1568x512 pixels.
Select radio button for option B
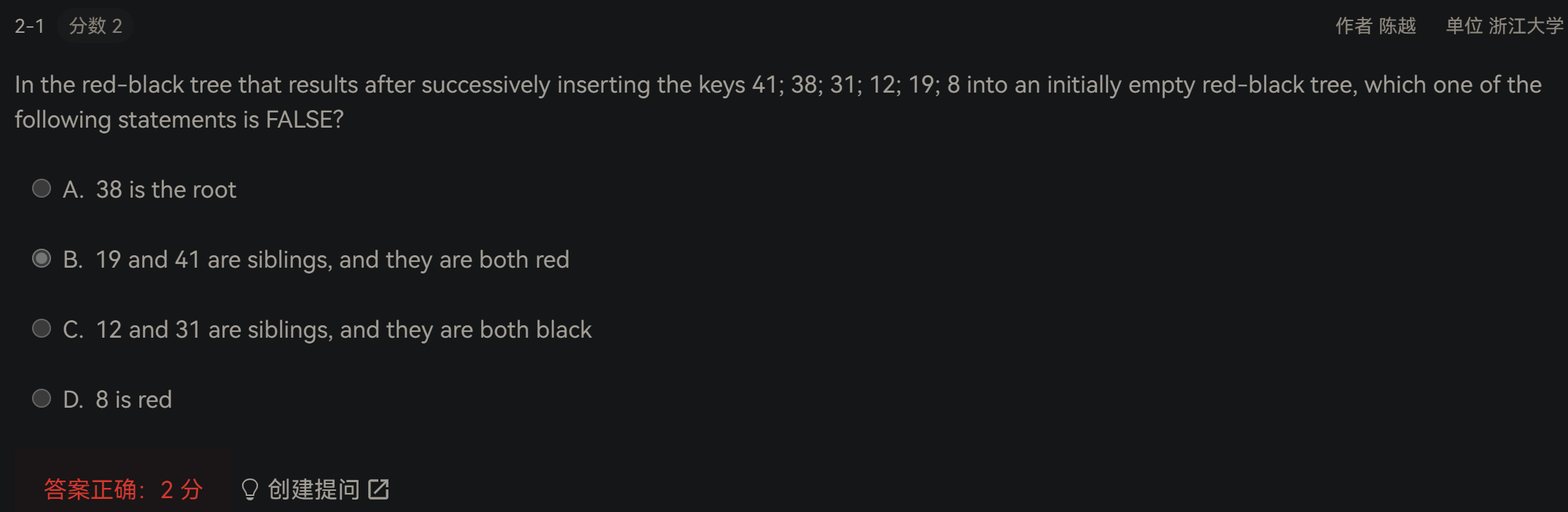coord(42,259)
